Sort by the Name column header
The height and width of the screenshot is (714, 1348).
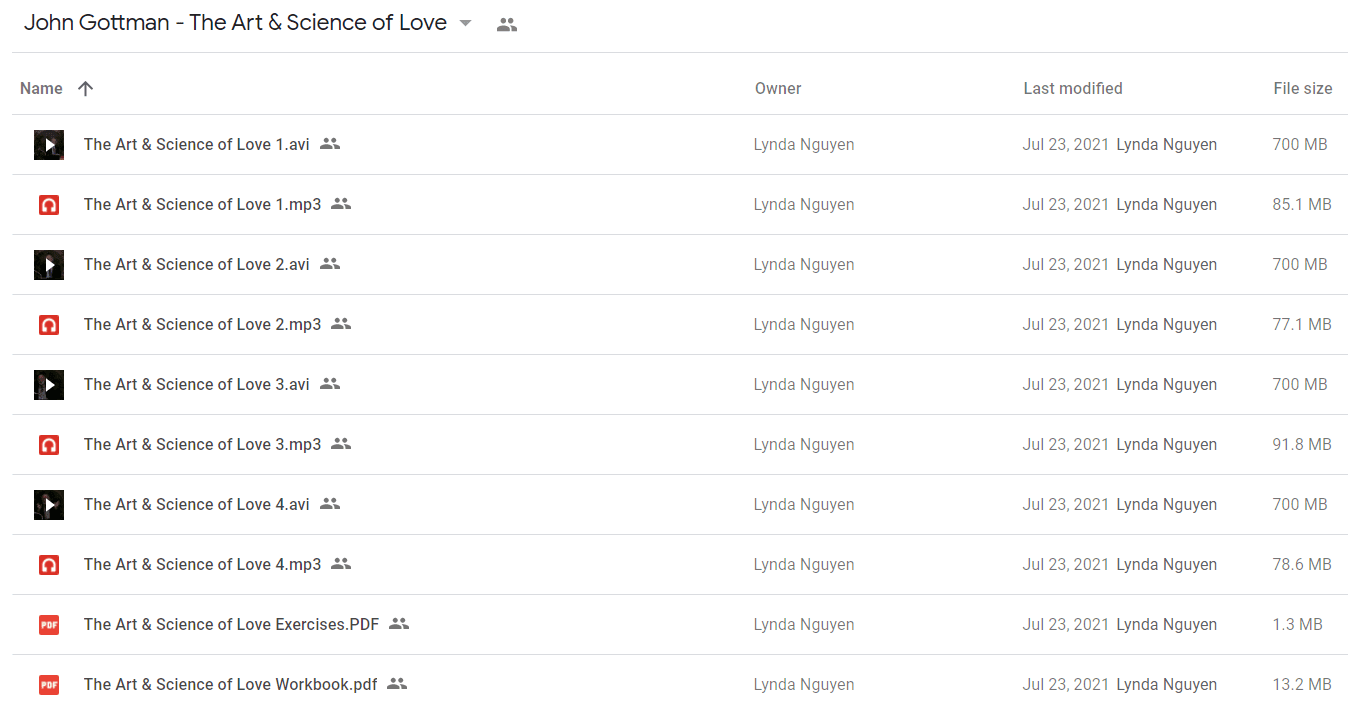(x=41, y=88)
